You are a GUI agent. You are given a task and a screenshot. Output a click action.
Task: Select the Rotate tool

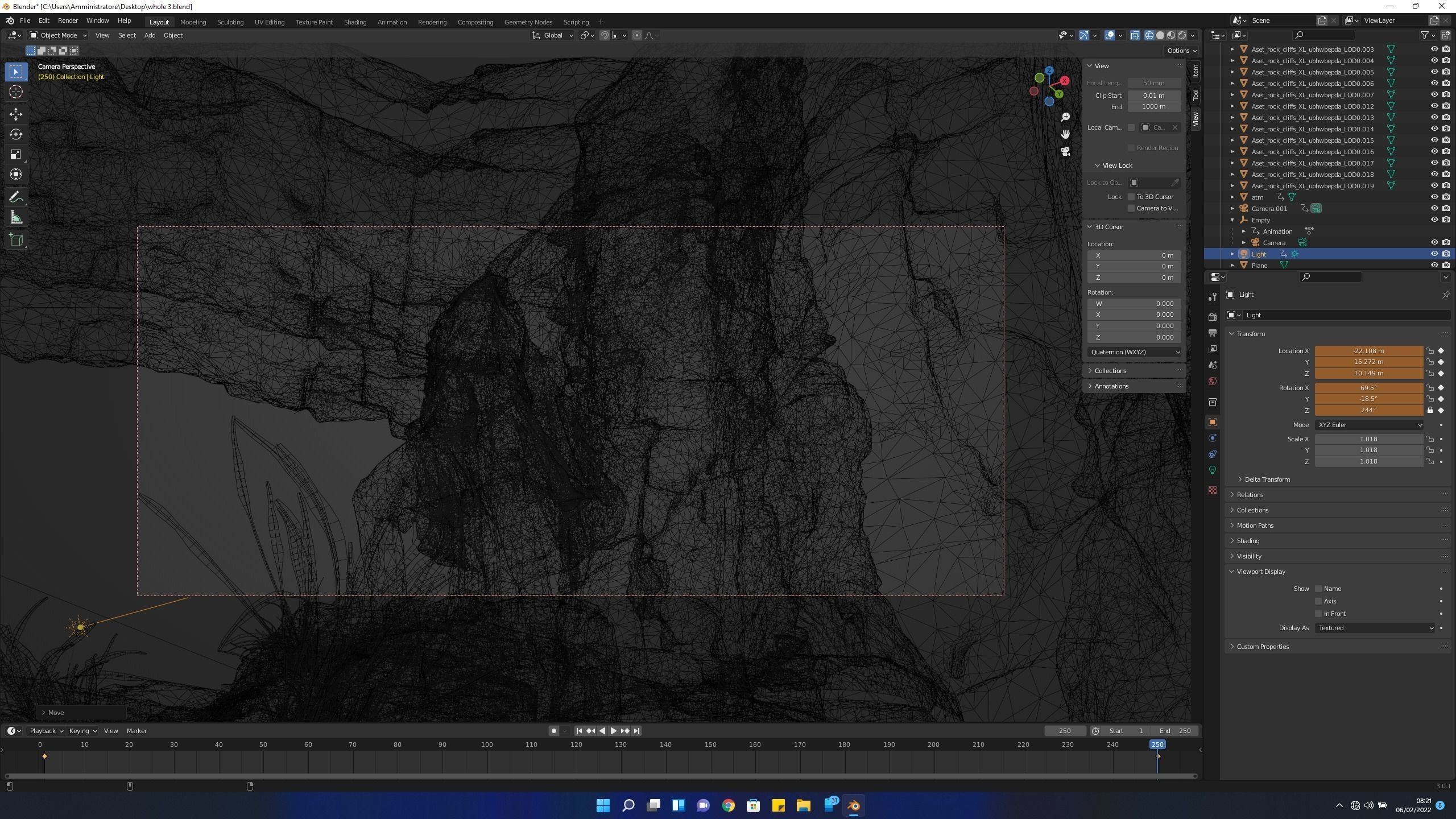click(16, 134)
